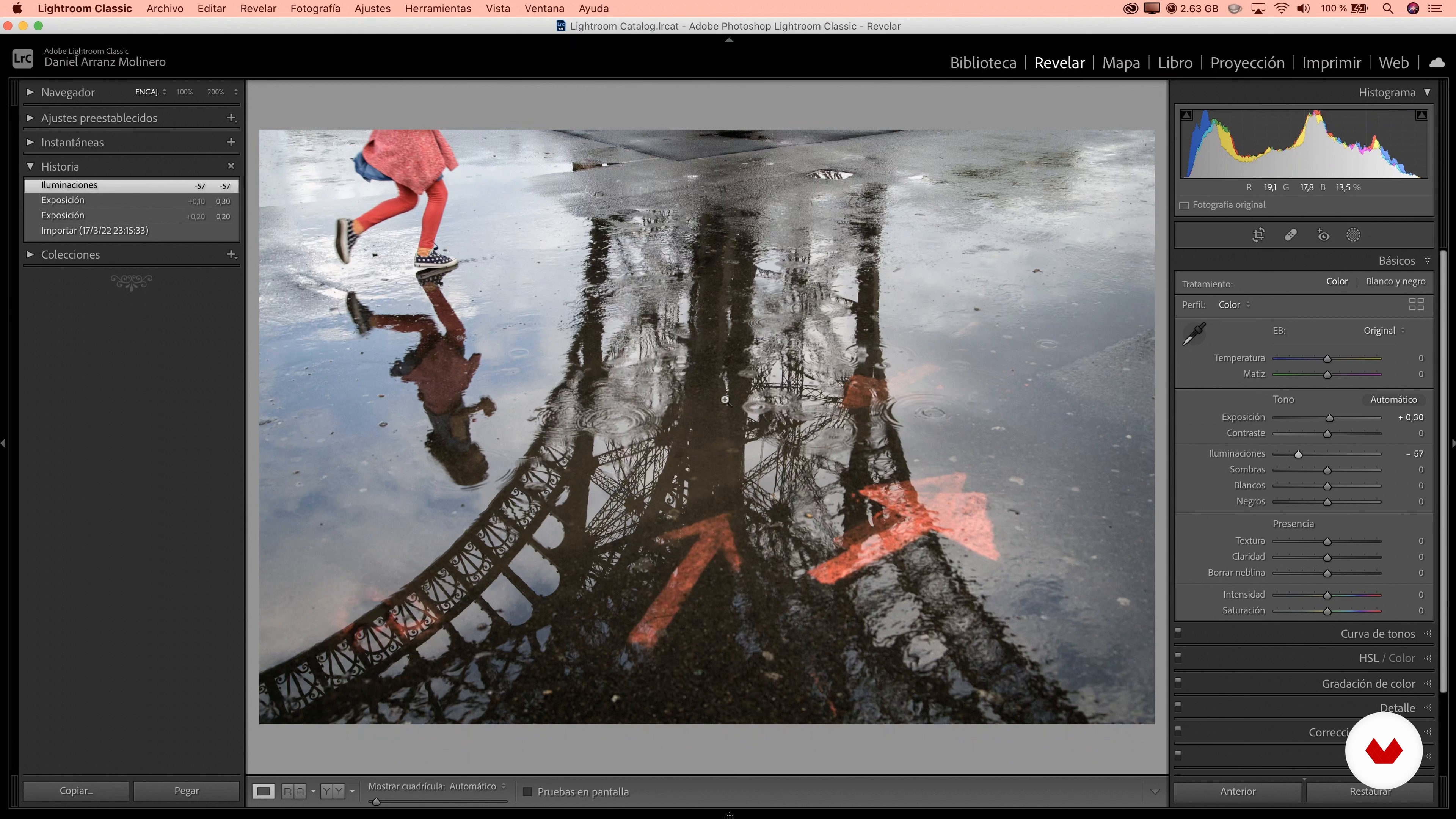Create a new snapshot in Instantáneas
This screenshot has width=1456, height=819.
click(231, 142)
